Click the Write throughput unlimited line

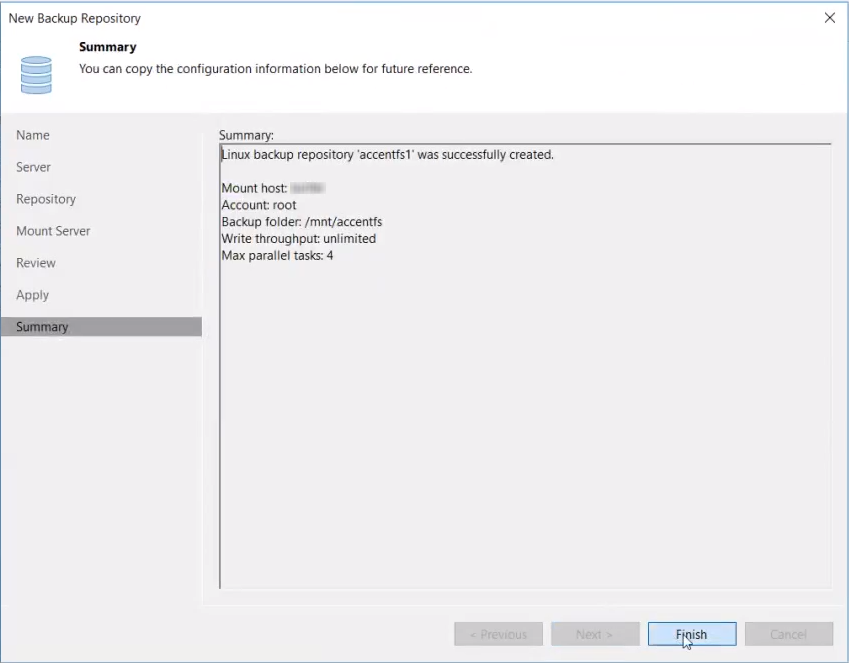pos(298,239)
